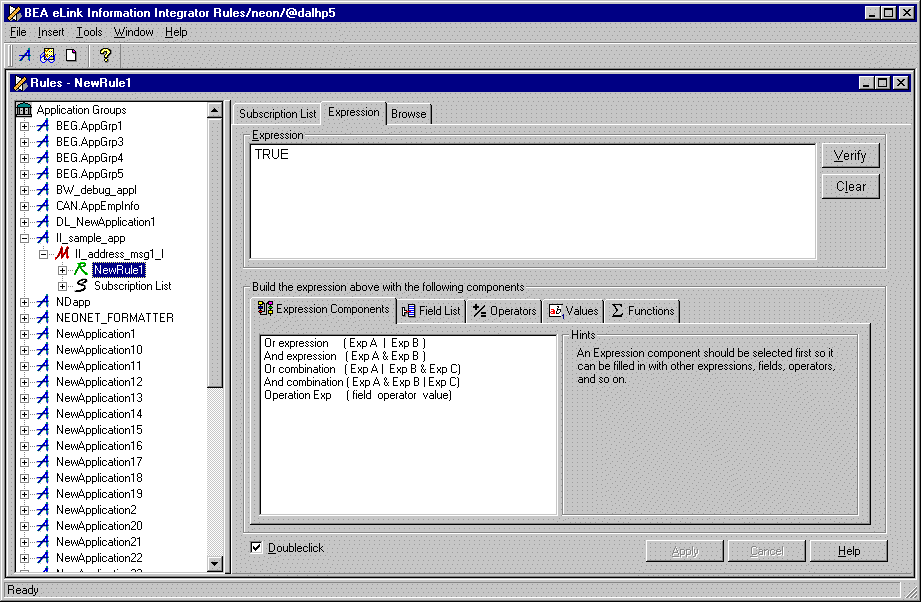Click the BEA eLink main window title icon
The height and width of the screenshot is (602, 921).
click(x=15, y=12)
